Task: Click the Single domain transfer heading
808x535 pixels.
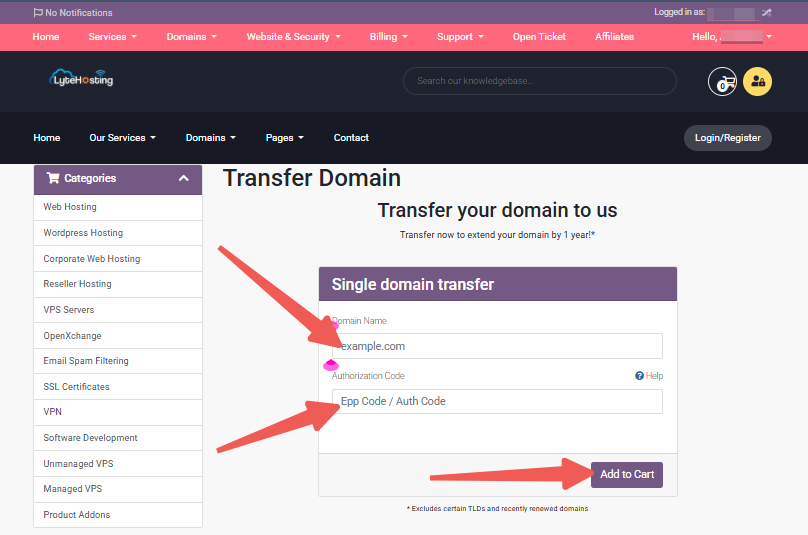Action: (413, 284)
